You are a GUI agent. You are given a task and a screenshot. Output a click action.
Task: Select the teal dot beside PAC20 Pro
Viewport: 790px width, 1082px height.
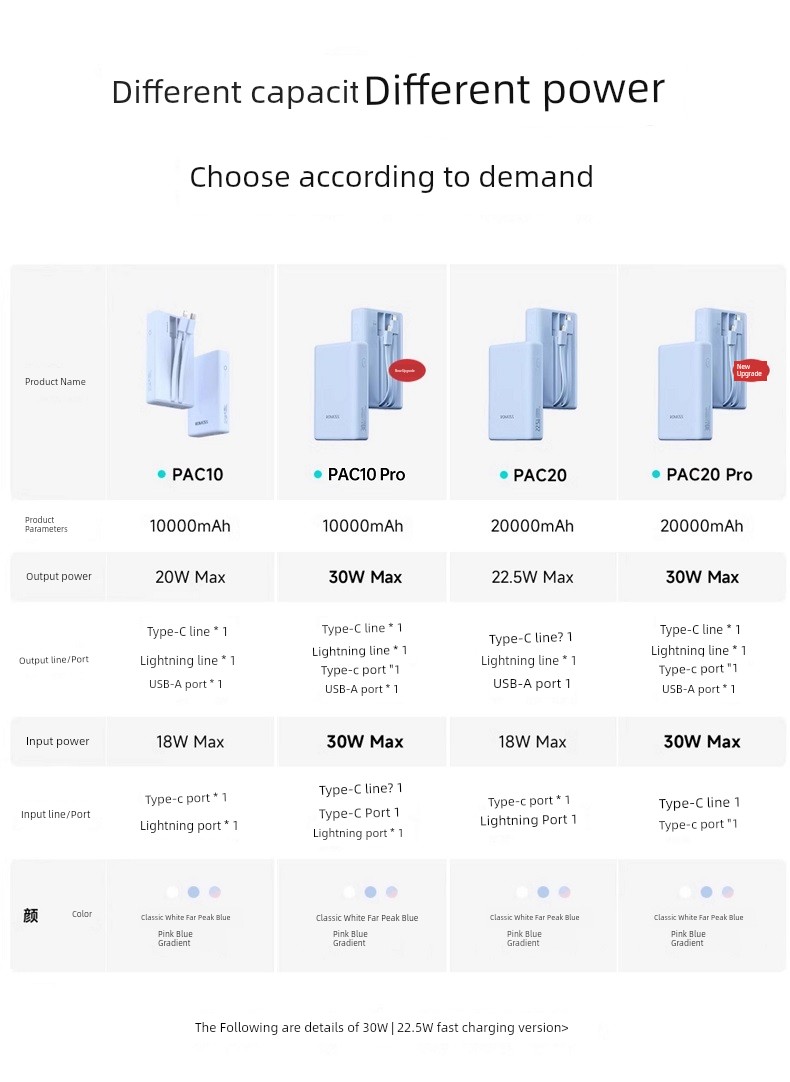pyautogui.click(x=656, y=474)
